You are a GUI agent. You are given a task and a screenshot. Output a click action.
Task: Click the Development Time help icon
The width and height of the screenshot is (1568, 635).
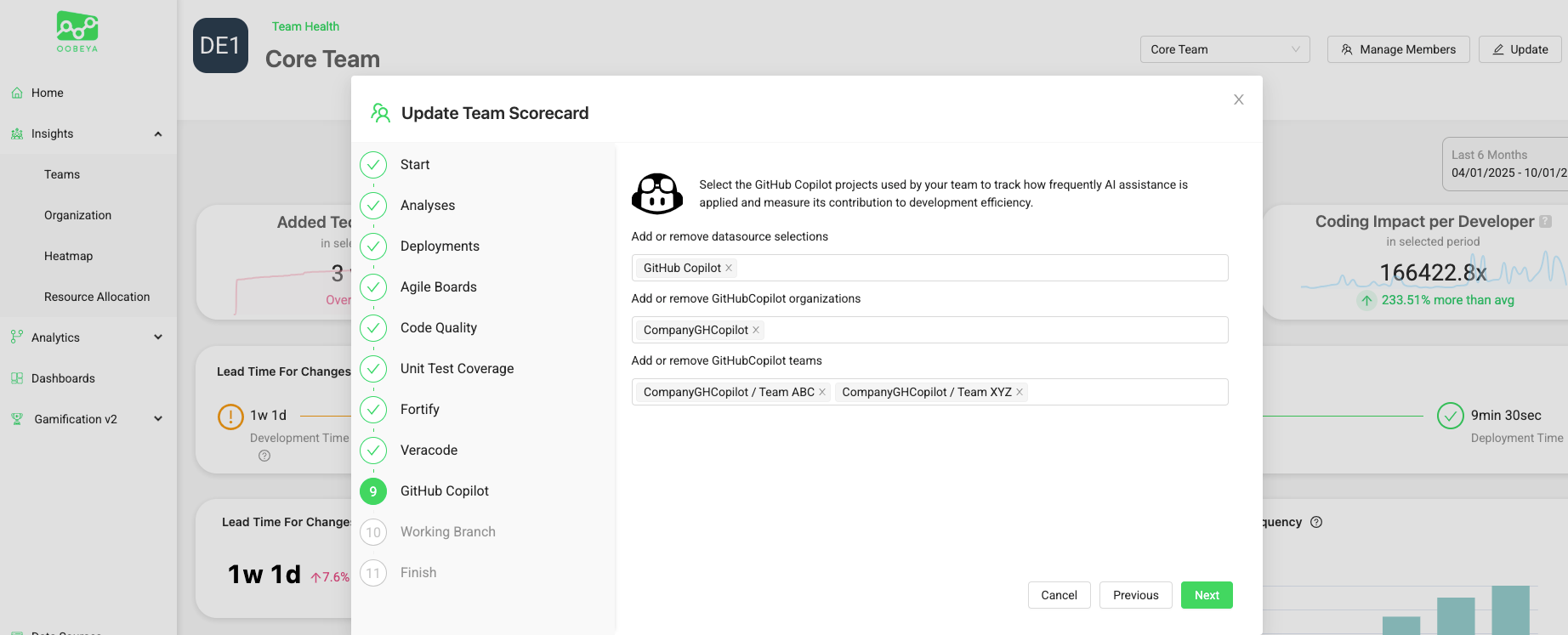[264, 456]
